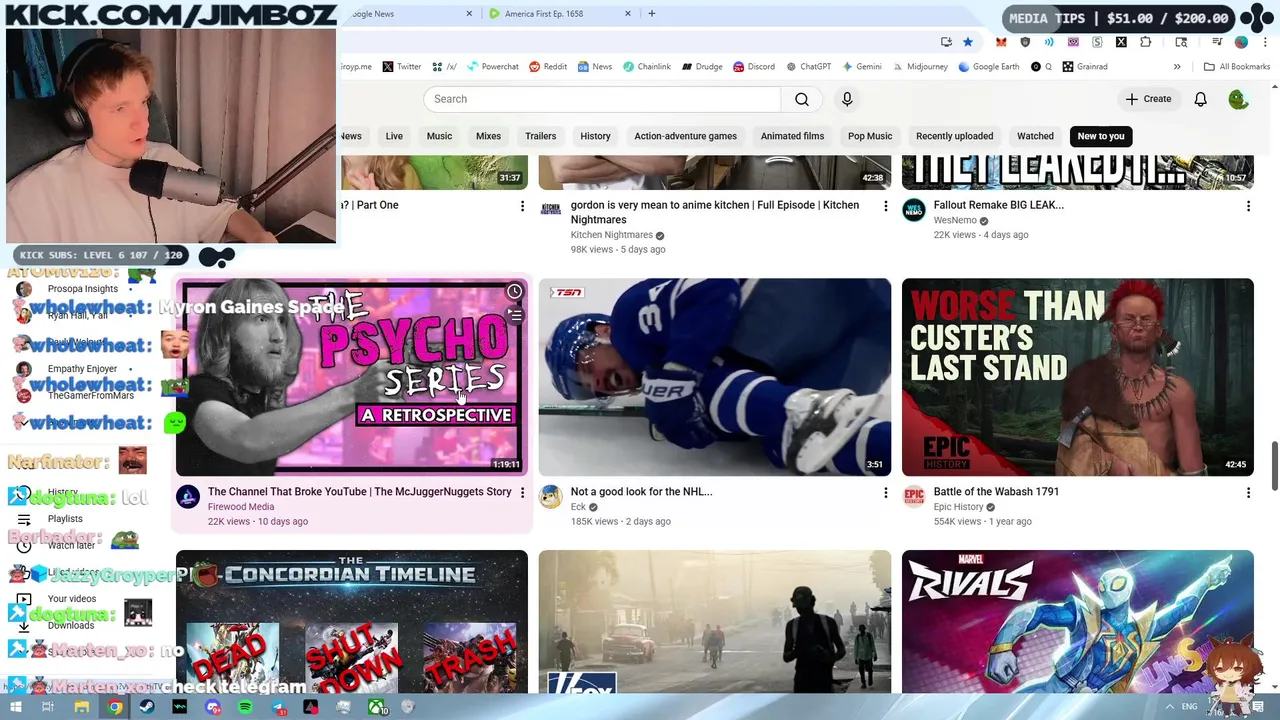The width and height of the screenshot is (1280, 720).
Task: Open the WesNemo channel avatar
Action: click(913, 210)
